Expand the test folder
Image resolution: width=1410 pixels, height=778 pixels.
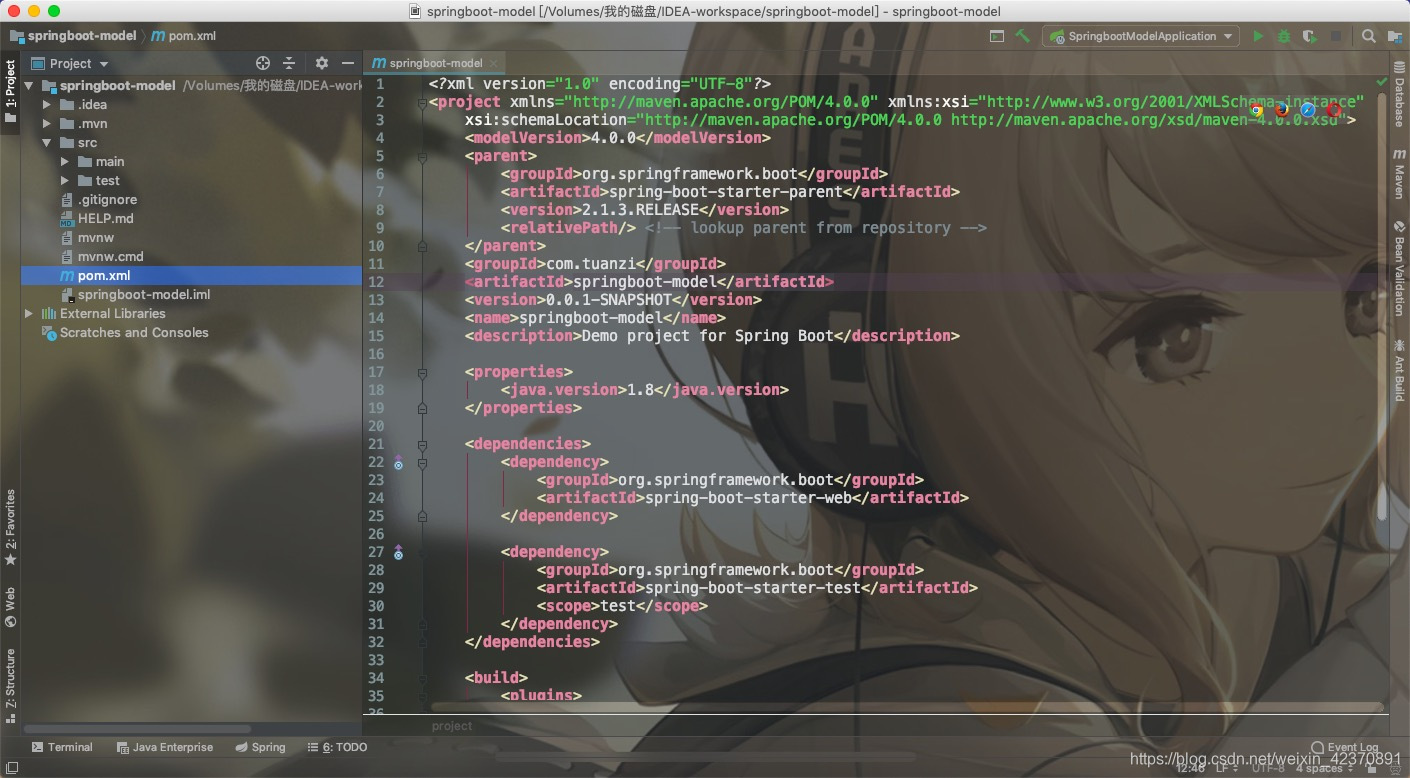(x=65, y=181)
